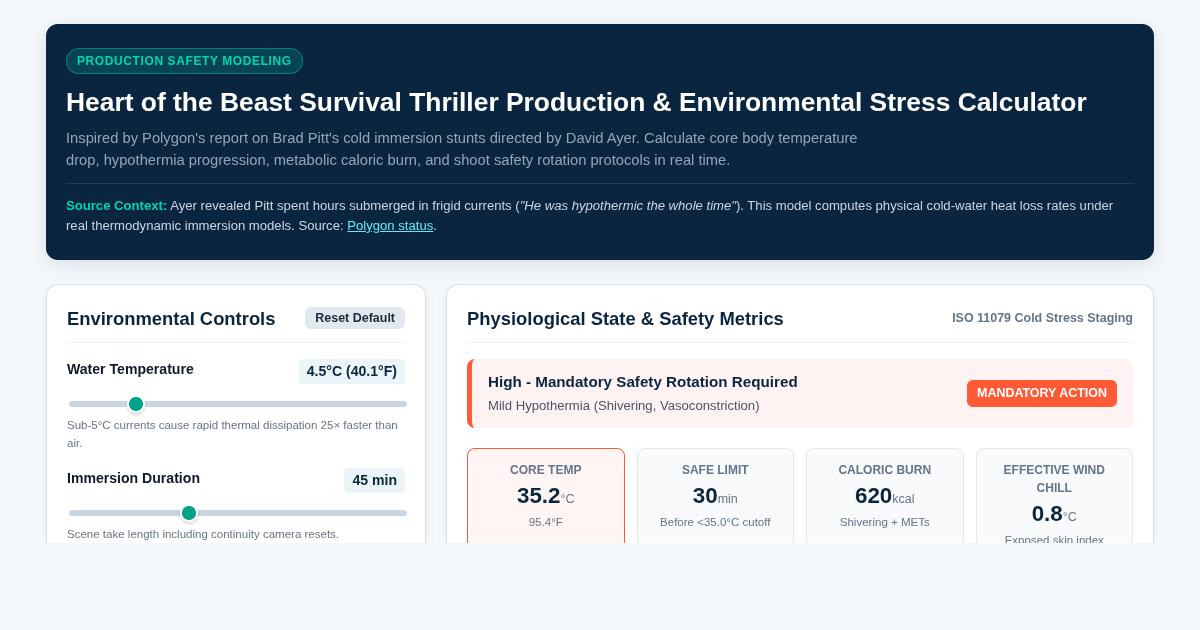Screen dimensions: 1200x630
Task: Adjust the Immersion Duration slider handle
Action: pos(189,513)
